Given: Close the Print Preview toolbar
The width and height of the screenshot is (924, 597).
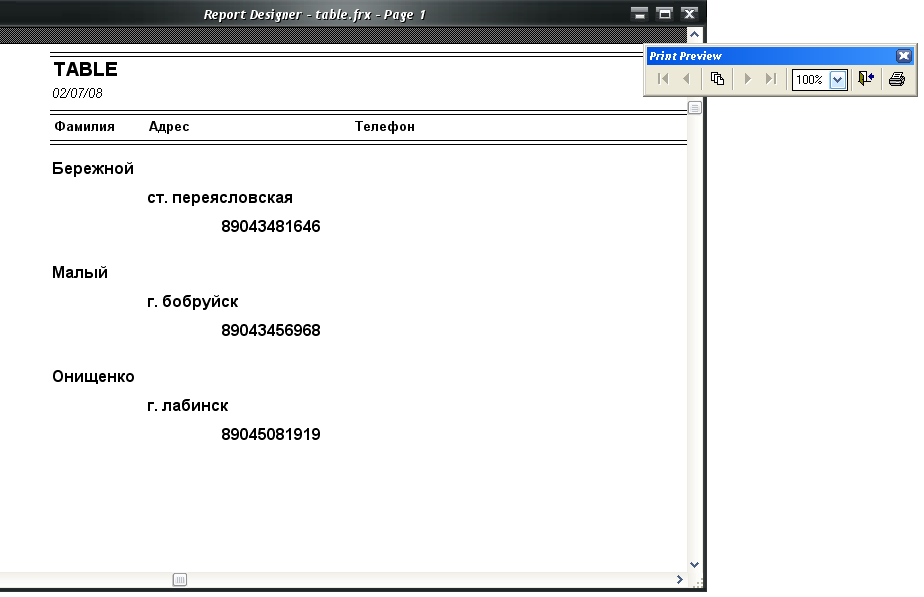Looking at the screenshot, I should click(904, 56).
